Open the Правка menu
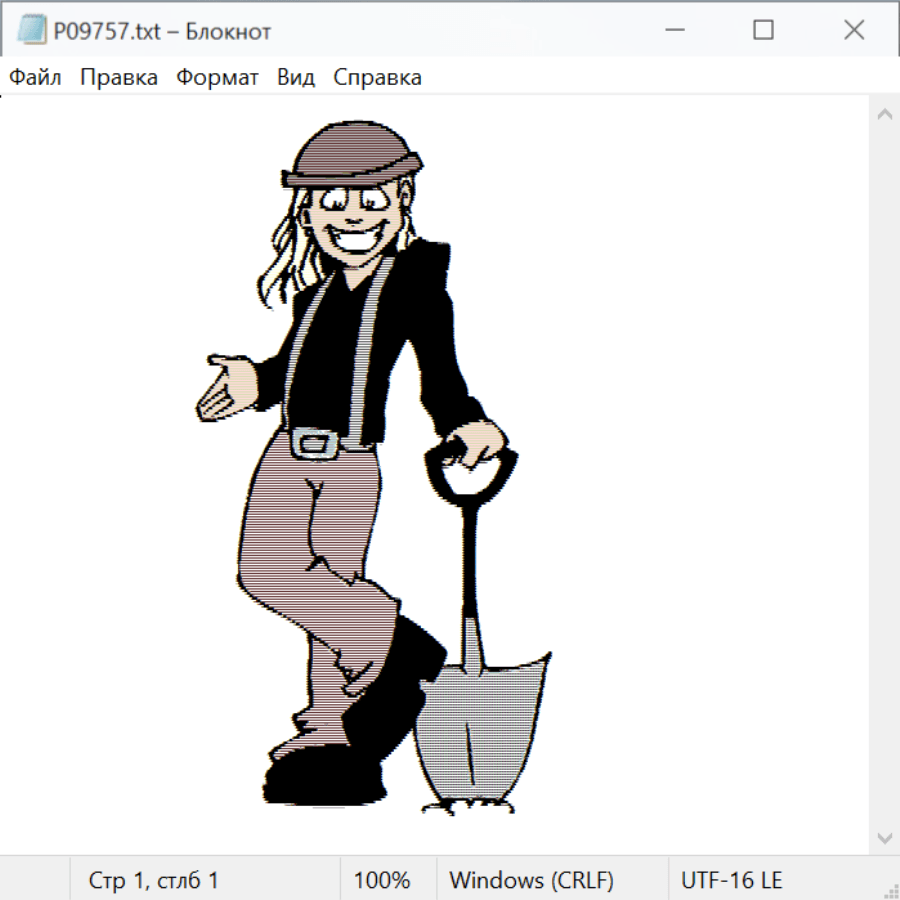Viewport: 900px width, 900px height. click(x=118, y=77)
